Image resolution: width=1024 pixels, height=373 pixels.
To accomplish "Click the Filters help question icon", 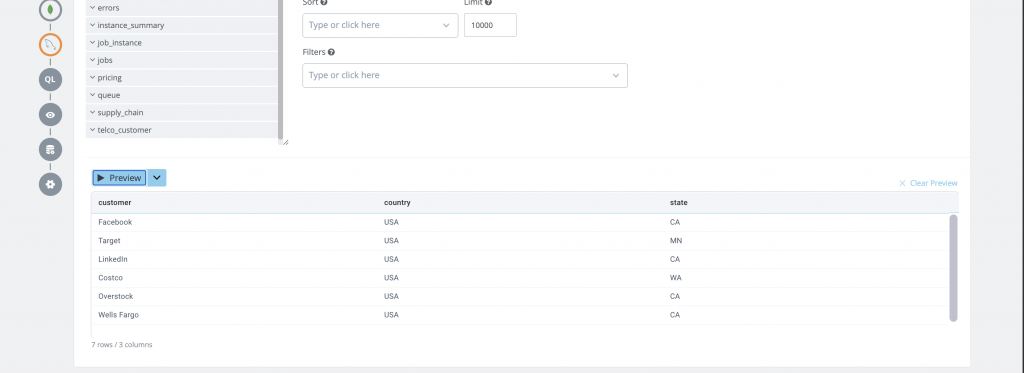I will pyautogui.click(x=331, y=52).
